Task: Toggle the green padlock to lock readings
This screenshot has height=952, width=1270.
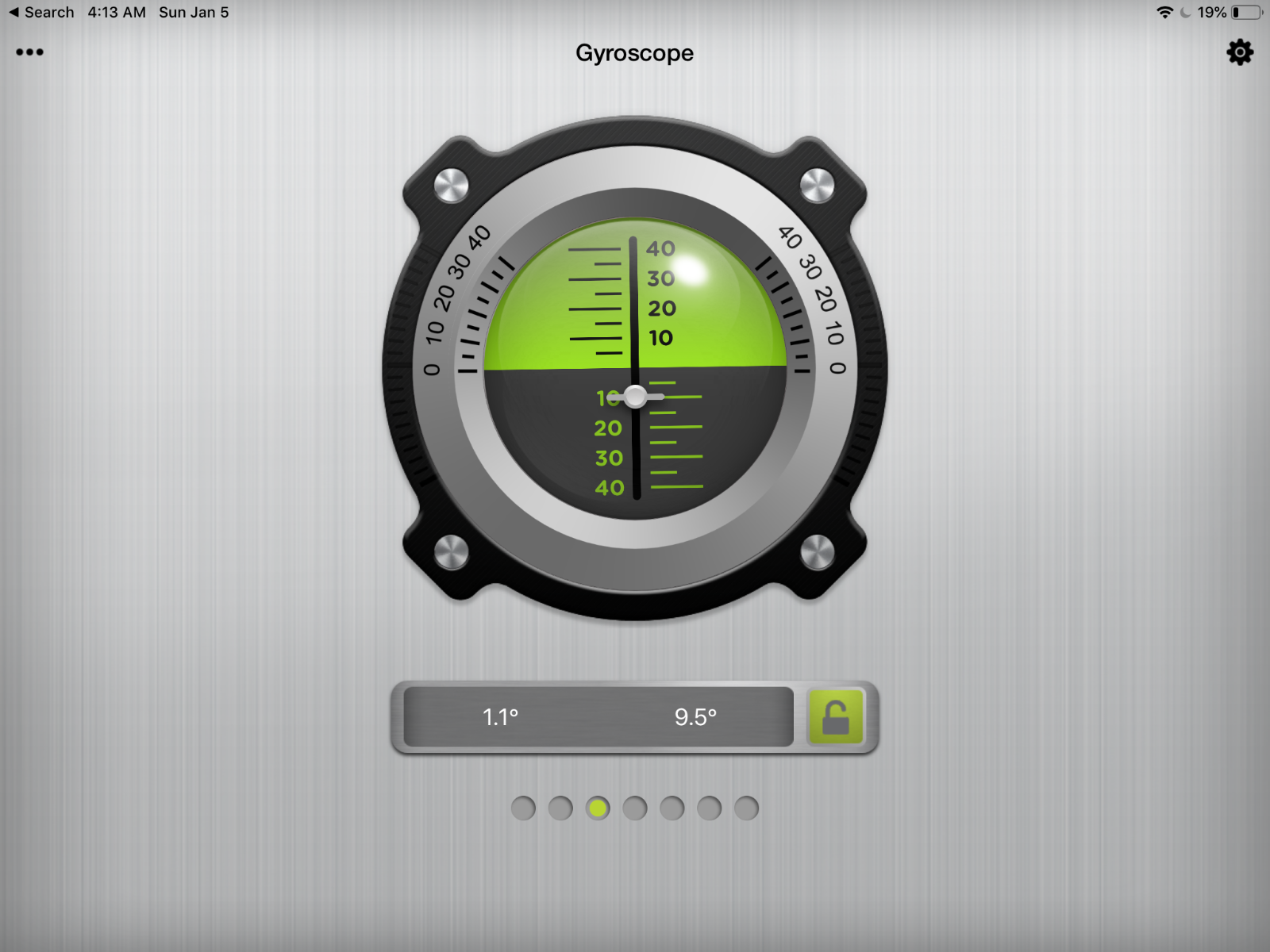Action: (835, 717)
